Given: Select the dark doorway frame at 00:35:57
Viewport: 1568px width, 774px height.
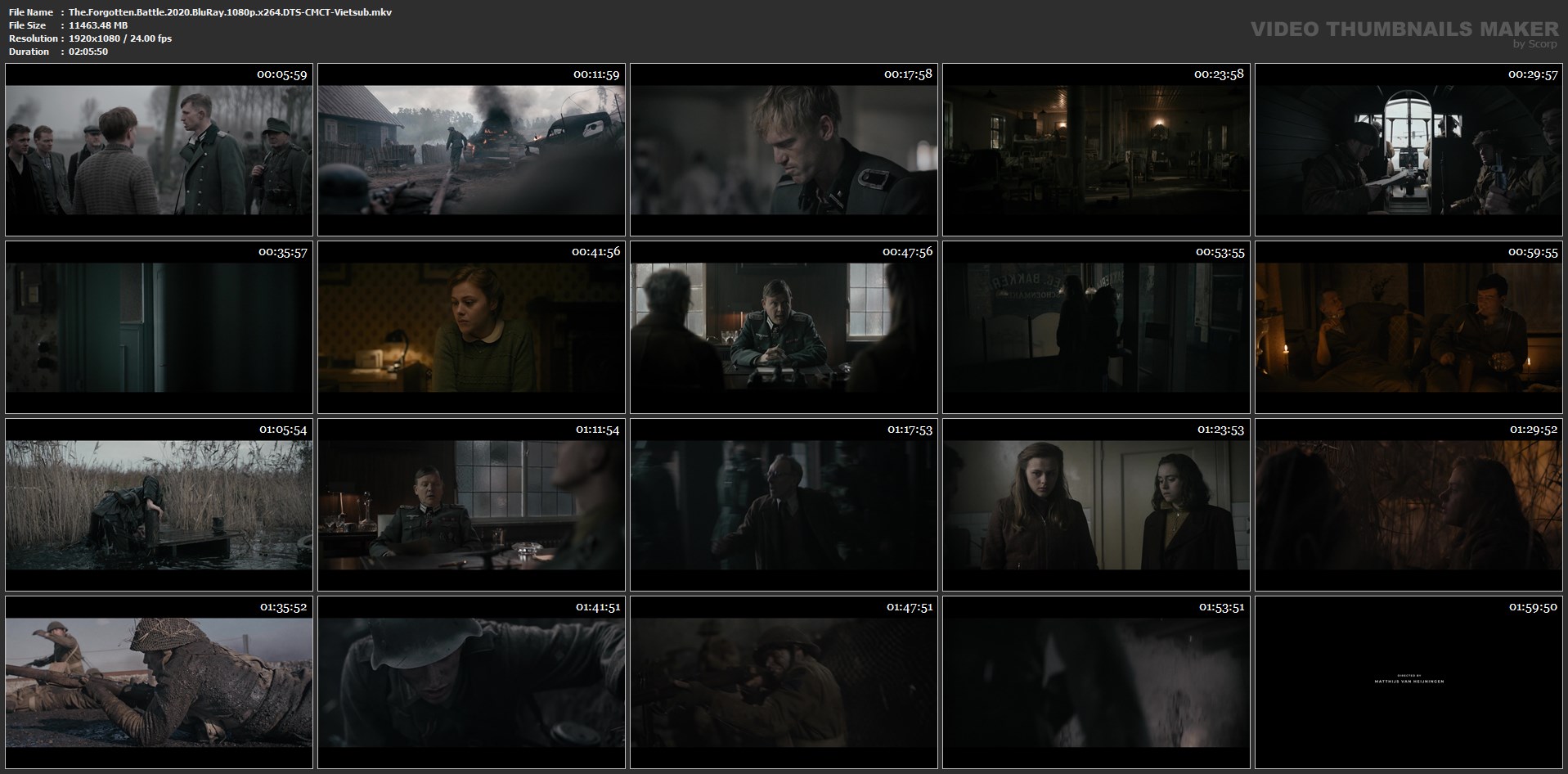Looking at the screenshot, I should [x=159, y=327].
